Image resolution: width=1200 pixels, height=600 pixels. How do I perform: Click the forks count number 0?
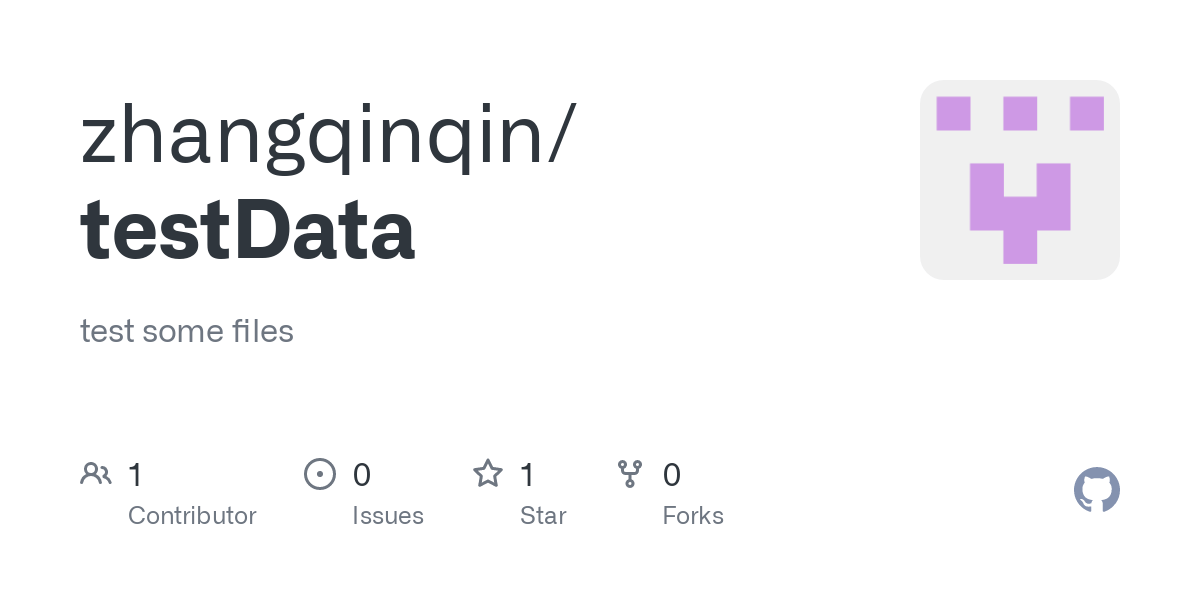pyautogui.click(x=672, y=475)
